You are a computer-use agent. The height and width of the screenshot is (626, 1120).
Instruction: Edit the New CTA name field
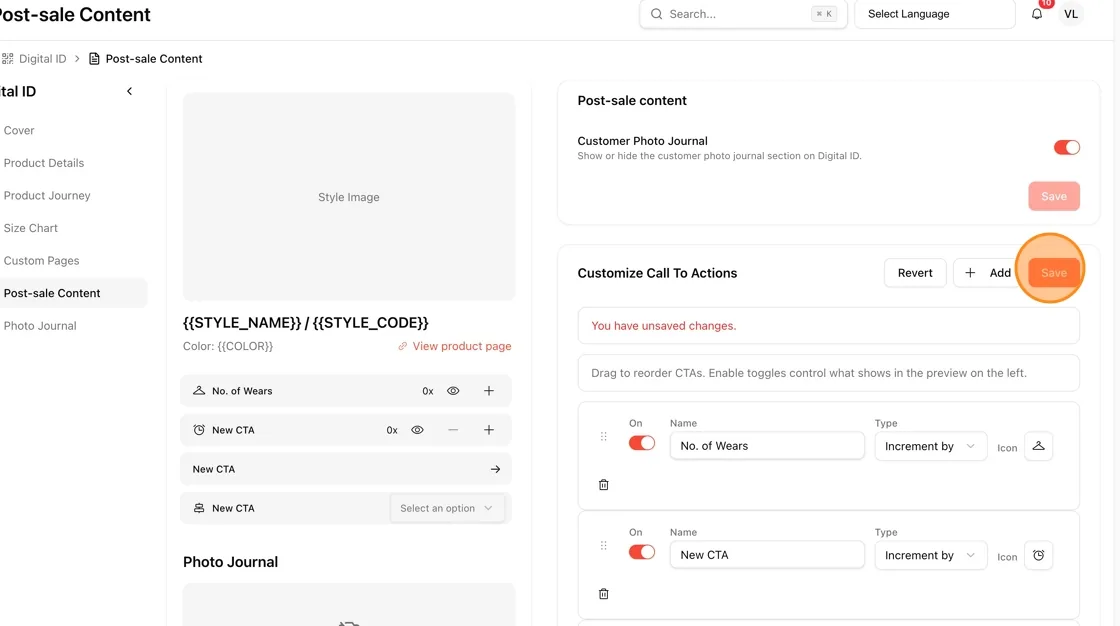pyautogui.click(x=767, y=555)
